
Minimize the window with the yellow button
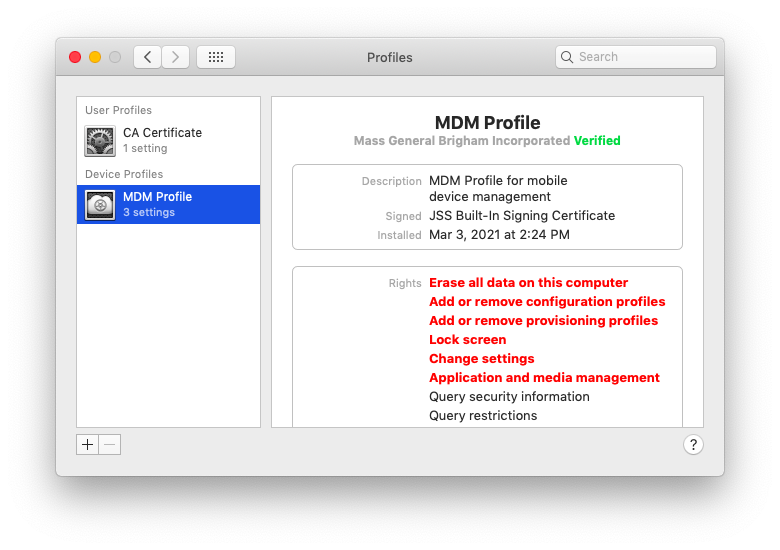[95, 57]
